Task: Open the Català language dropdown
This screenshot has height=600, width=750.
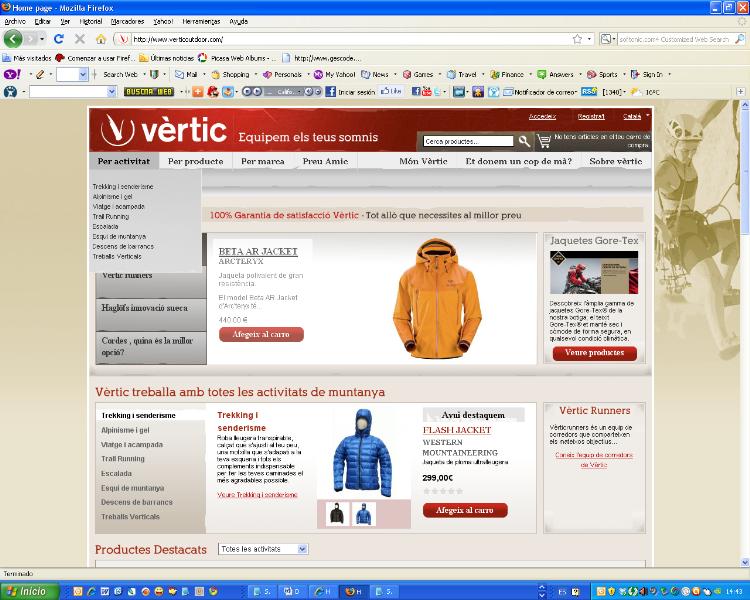Action: [636, 116]
